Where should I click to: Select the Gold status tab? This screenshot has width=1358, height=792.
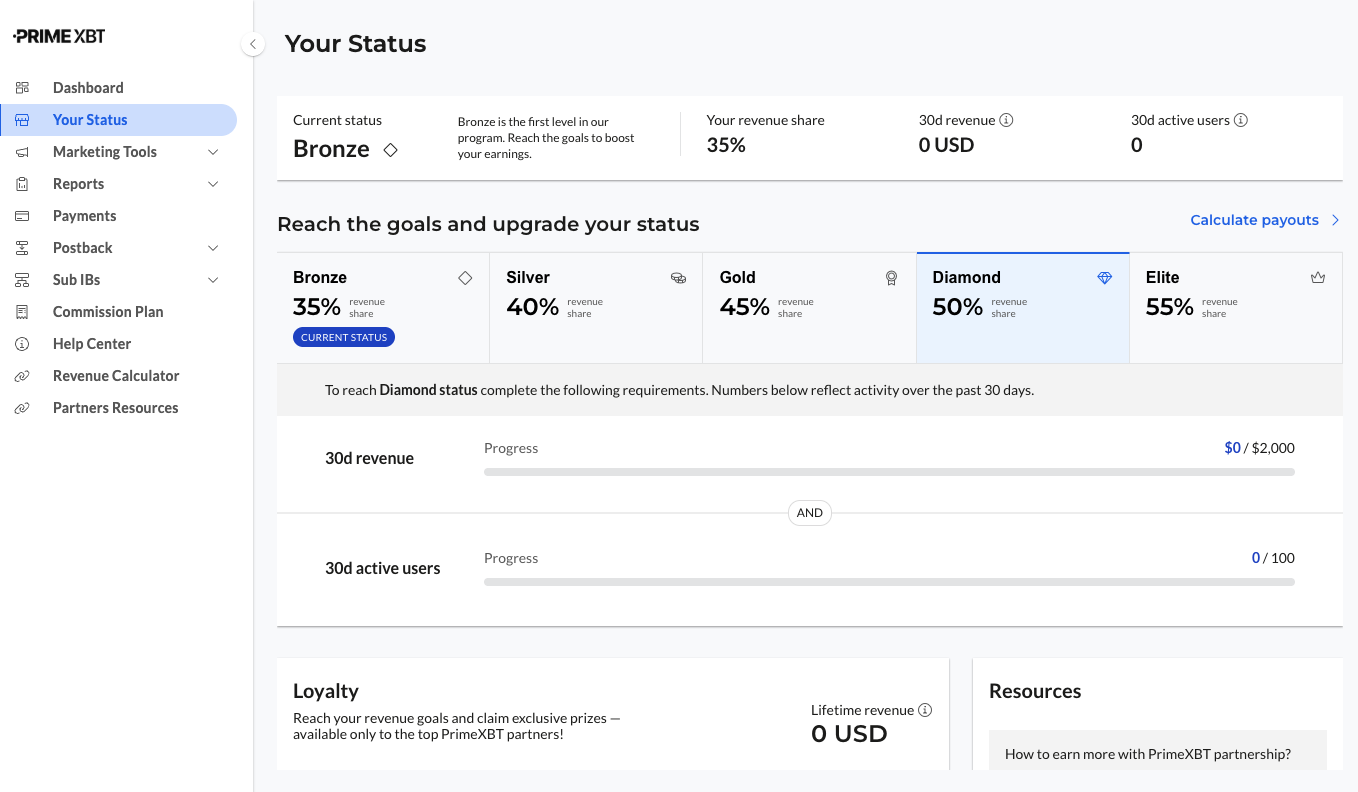(810, 307)
